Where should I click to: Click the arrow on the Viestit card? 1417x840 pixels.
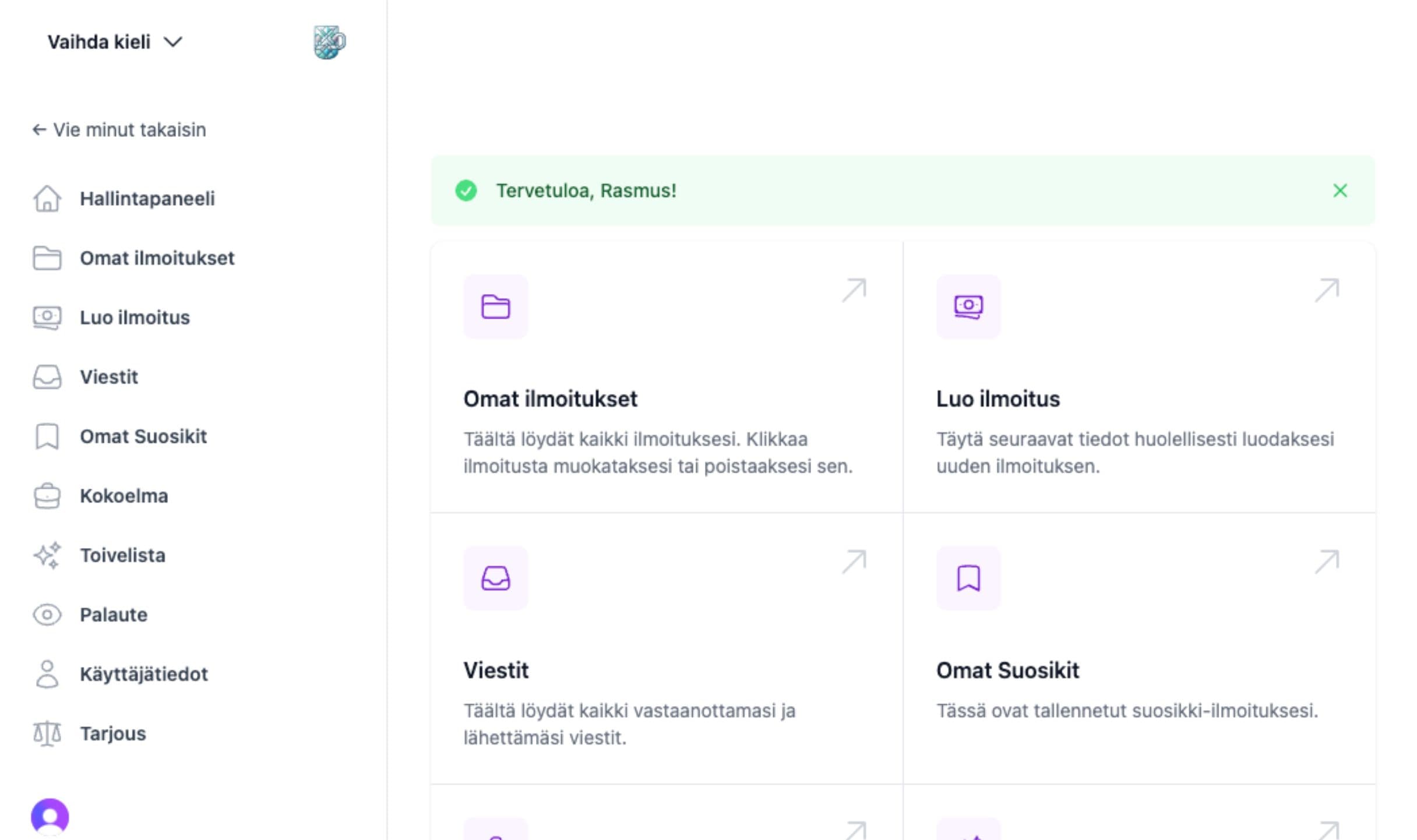[x=854, y=562]
